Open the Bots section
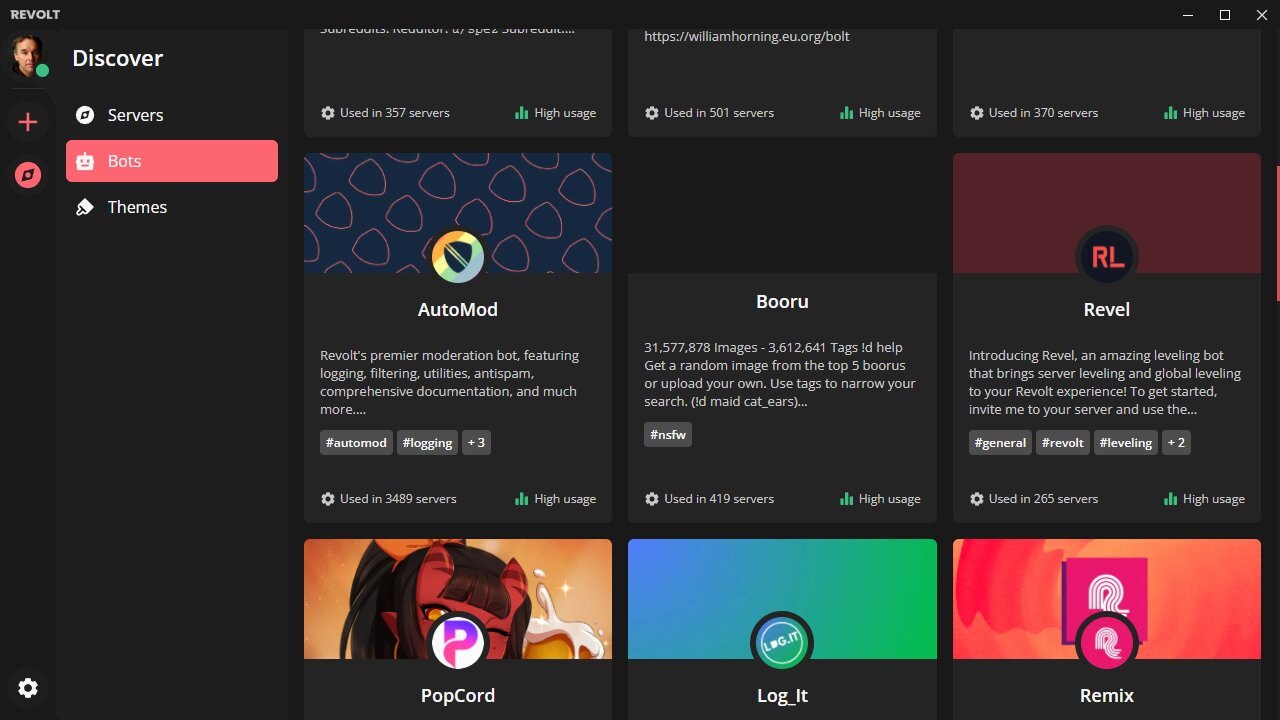 tap(172, 161)
